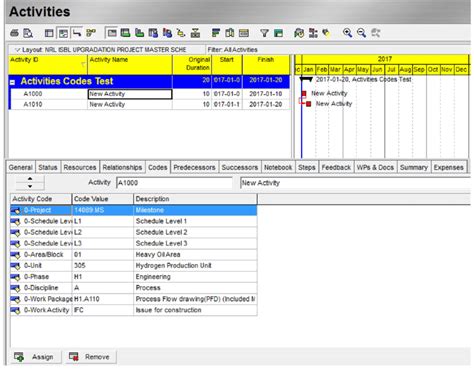Click the Activity ID column header

click(x=48, y=65)
